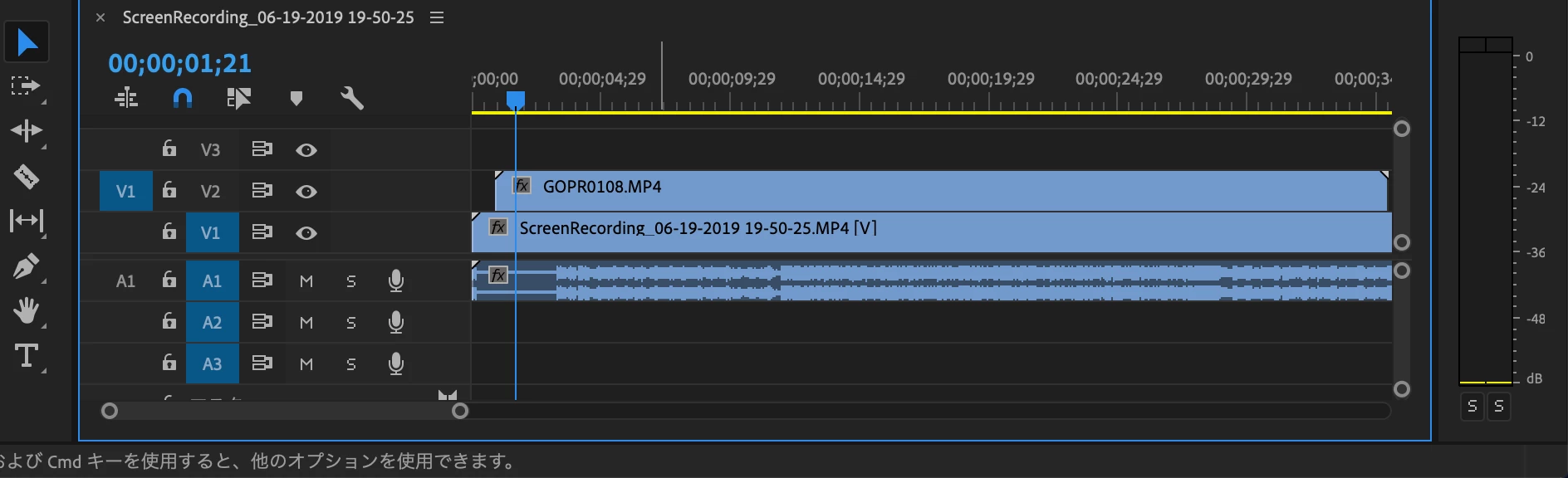The height and width of the screenshot is (478, 1568).
Task: Select ScreenRecording_06-19-2019 sequence tab
Action: click(x=268, y=17)
